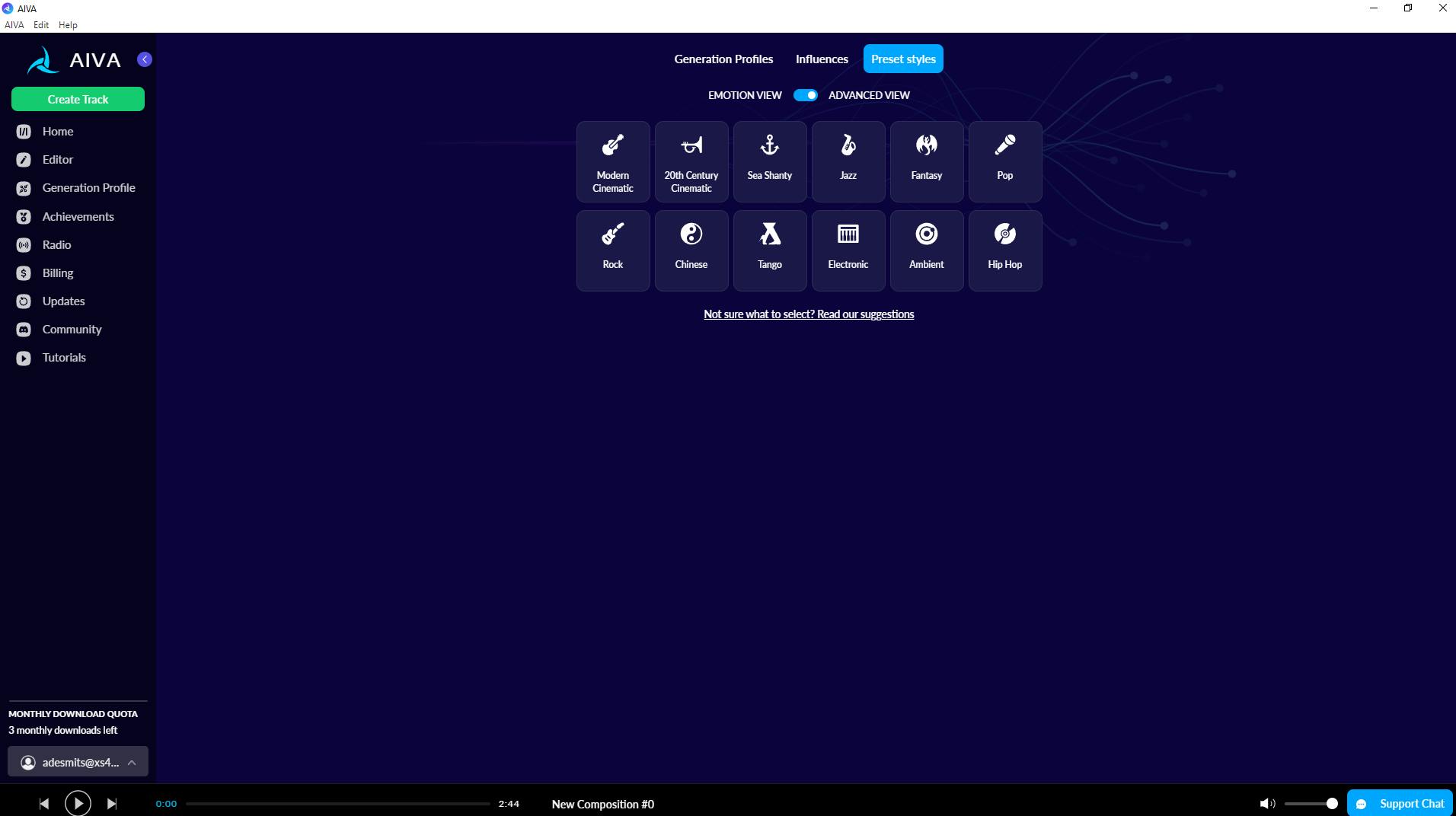Click the monthly downloads left text
Image resolution: width=1456 pixels, height=816 pixels.
(x=63, y=731)
